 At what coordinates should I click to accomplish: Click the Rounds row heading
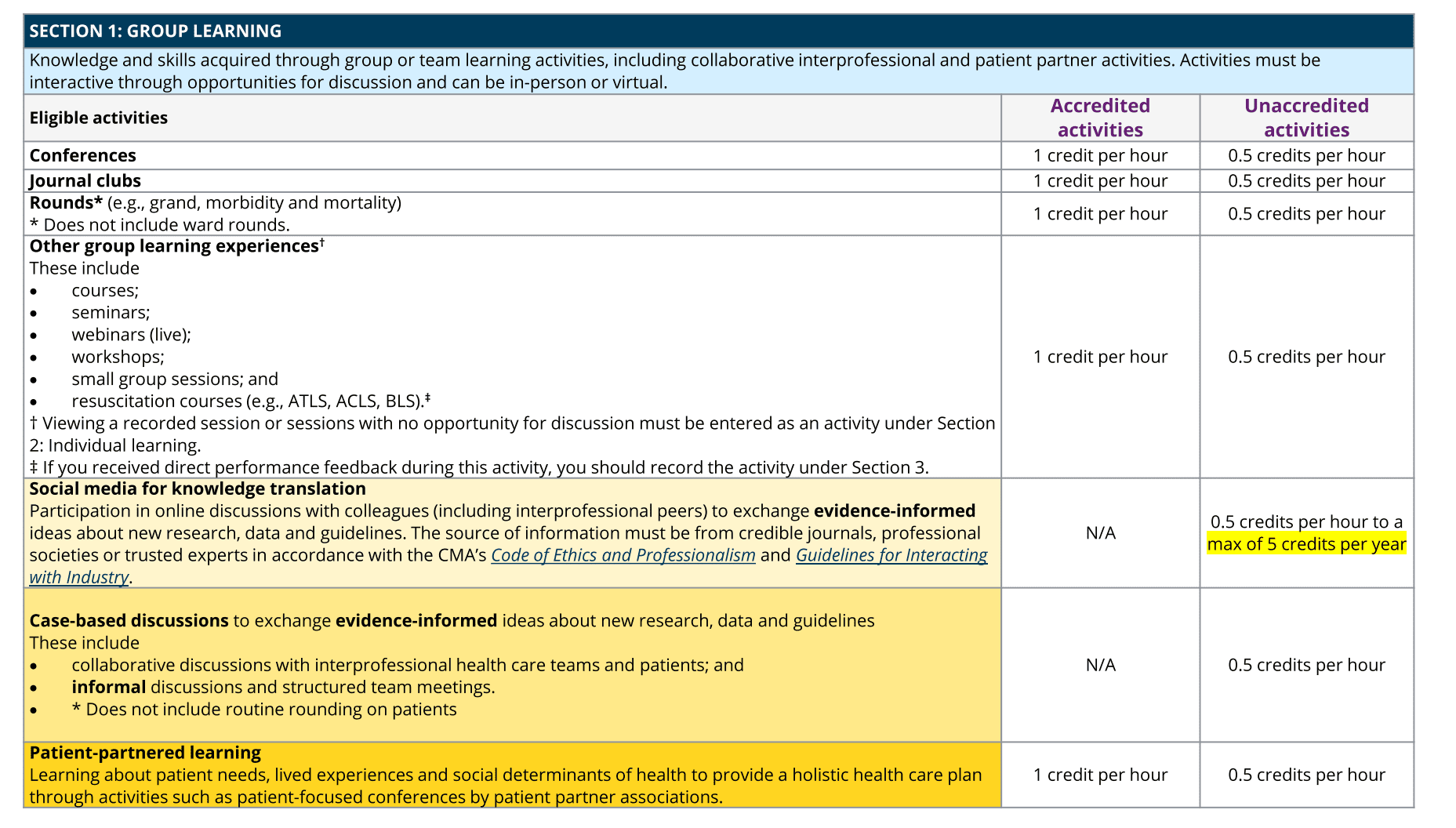point(66,202)
